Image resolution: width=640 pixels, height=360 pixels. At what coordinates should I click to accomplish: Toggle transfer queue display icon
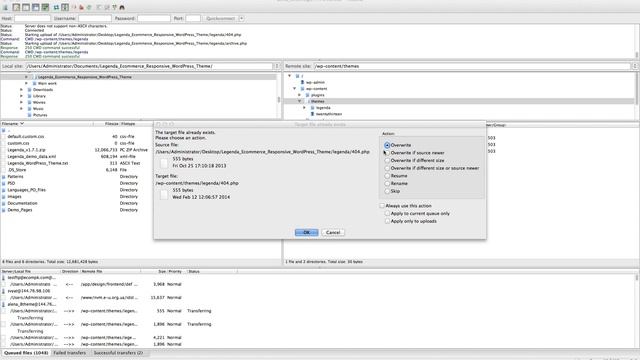pyautogui.click(x=44, y=7)
